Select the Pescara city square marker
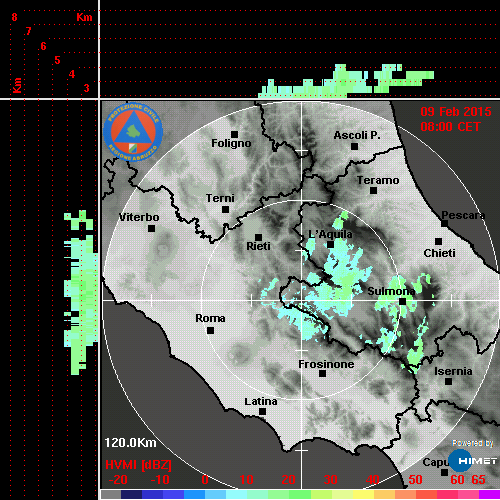The image size is (500, 500). tap(444, 224)
